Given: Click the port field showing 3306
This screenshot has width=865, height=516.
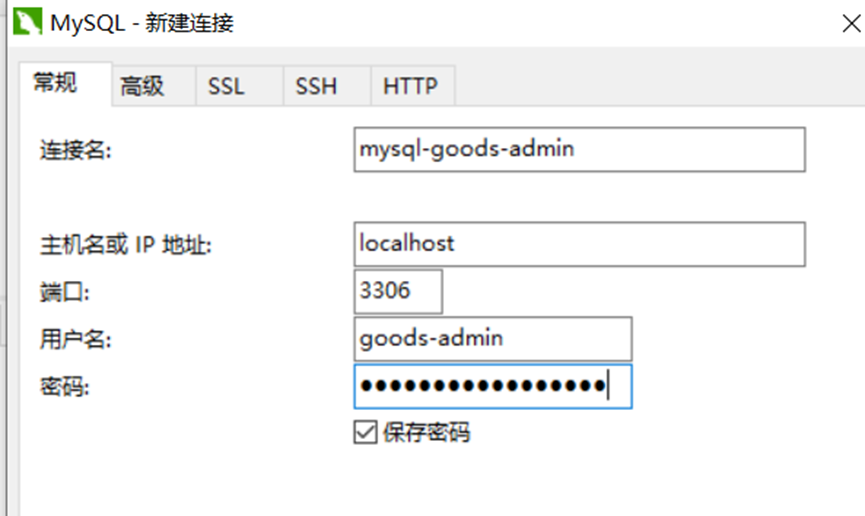Looking at the screenshot, I should [x=398, y=291].
